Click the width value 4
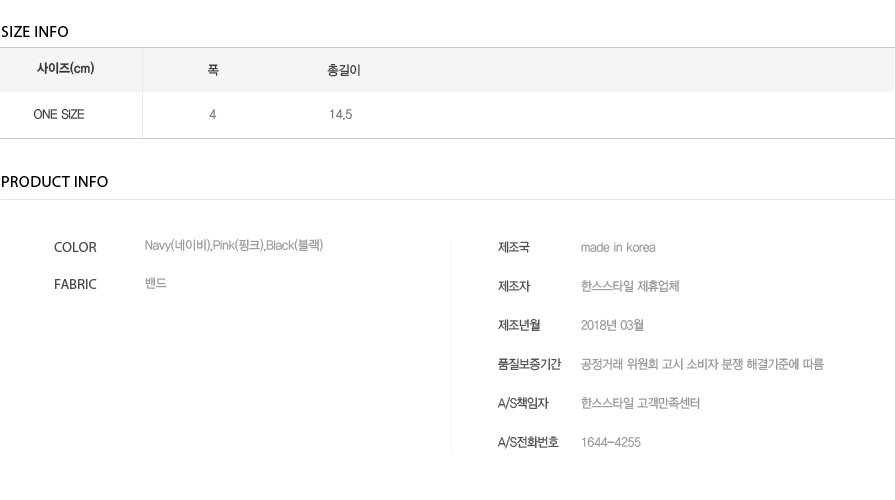This screenshot has width=895, height=500. point(212,115)
